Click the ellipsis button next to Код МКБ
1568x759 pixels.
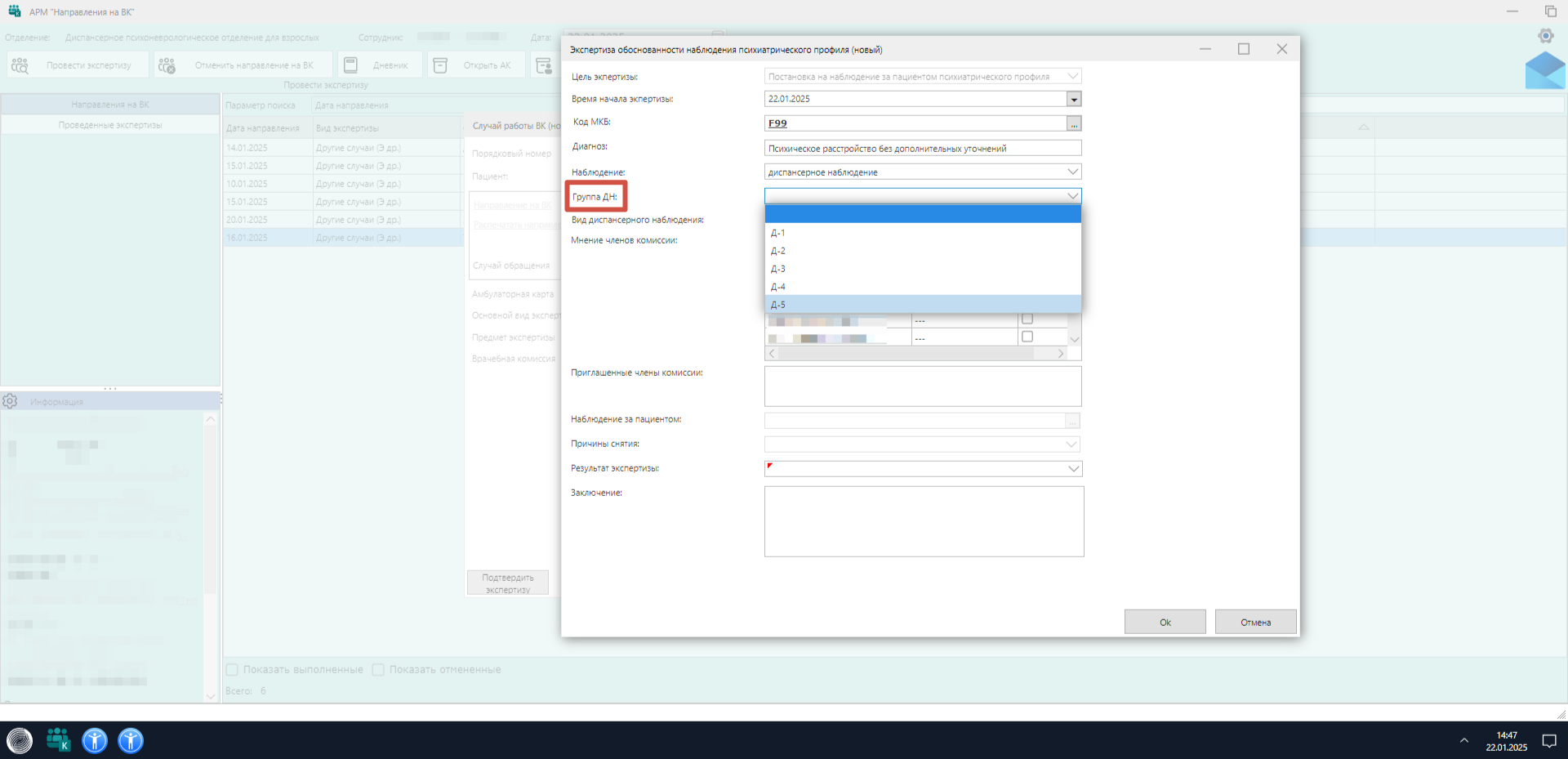click(1074, 123)
